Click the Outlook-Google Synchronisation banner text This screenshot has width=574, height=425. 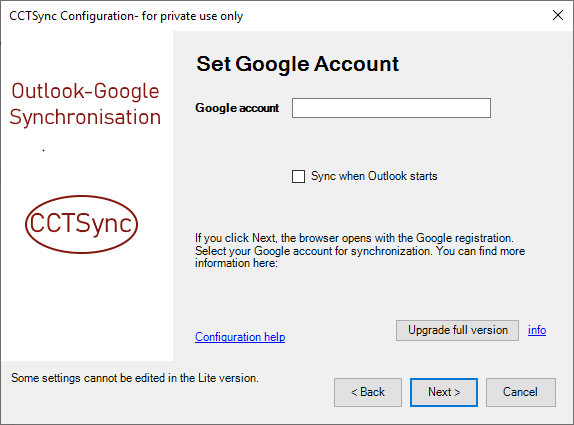click(x=85, y=104)
